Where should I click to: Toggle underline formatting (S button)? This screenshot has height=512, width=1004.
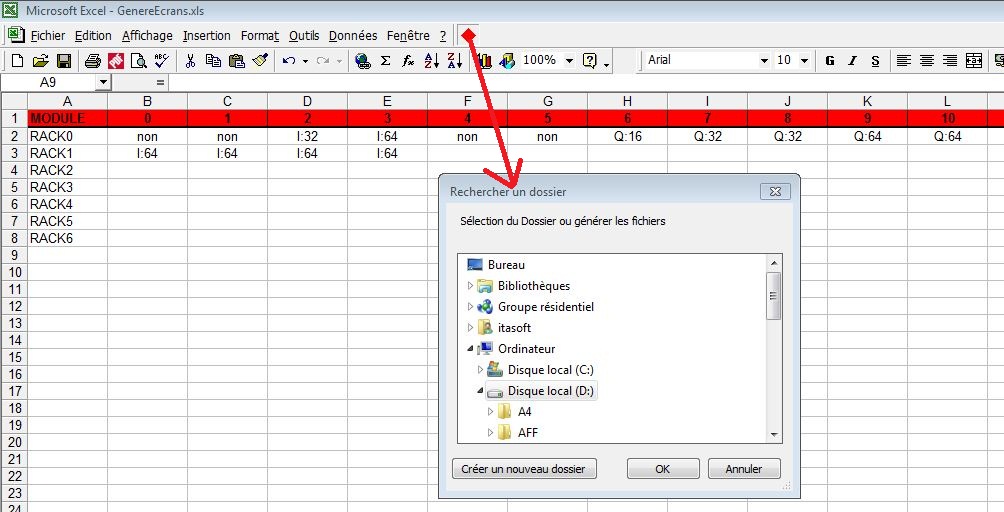[875, 61]
